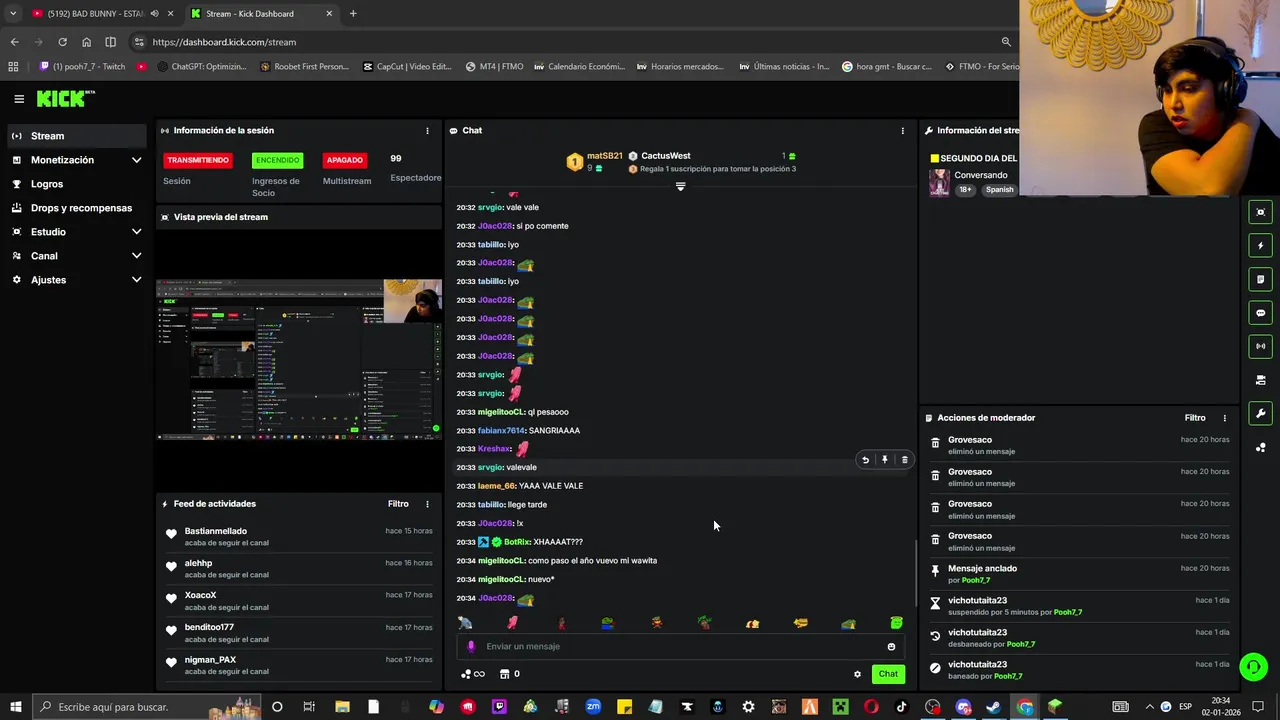Viewport: 1280px width, 720px height.
Task: Click Windows Start button
Action: (15, 707)
